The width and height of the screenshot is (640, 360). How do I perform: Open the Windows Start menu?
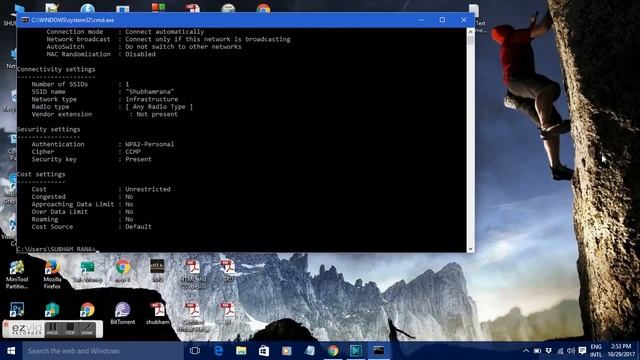(11, 351)
